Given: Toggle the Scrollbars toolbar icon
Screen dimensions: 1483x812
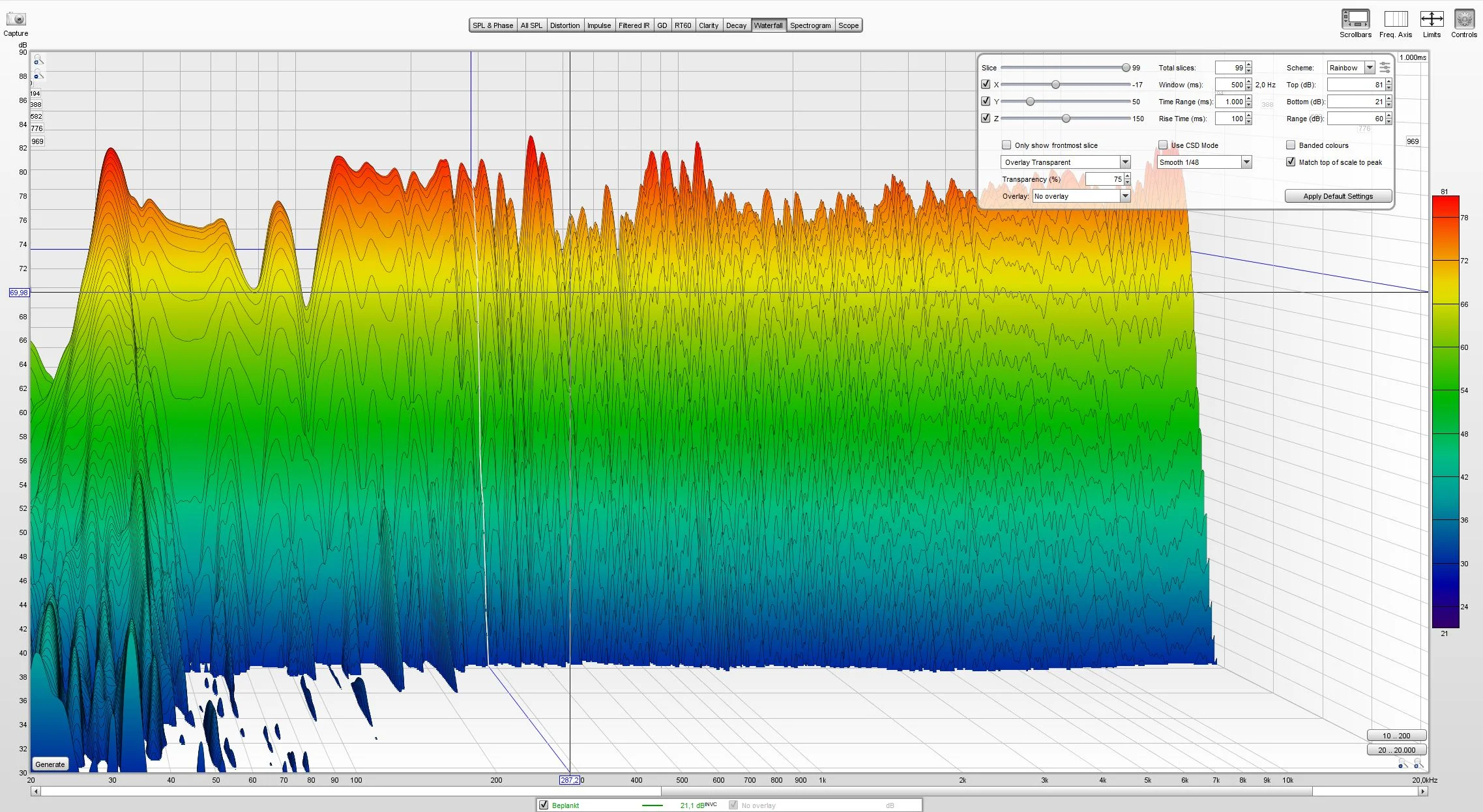Looking at the screenshot, I should point(1355,19).
